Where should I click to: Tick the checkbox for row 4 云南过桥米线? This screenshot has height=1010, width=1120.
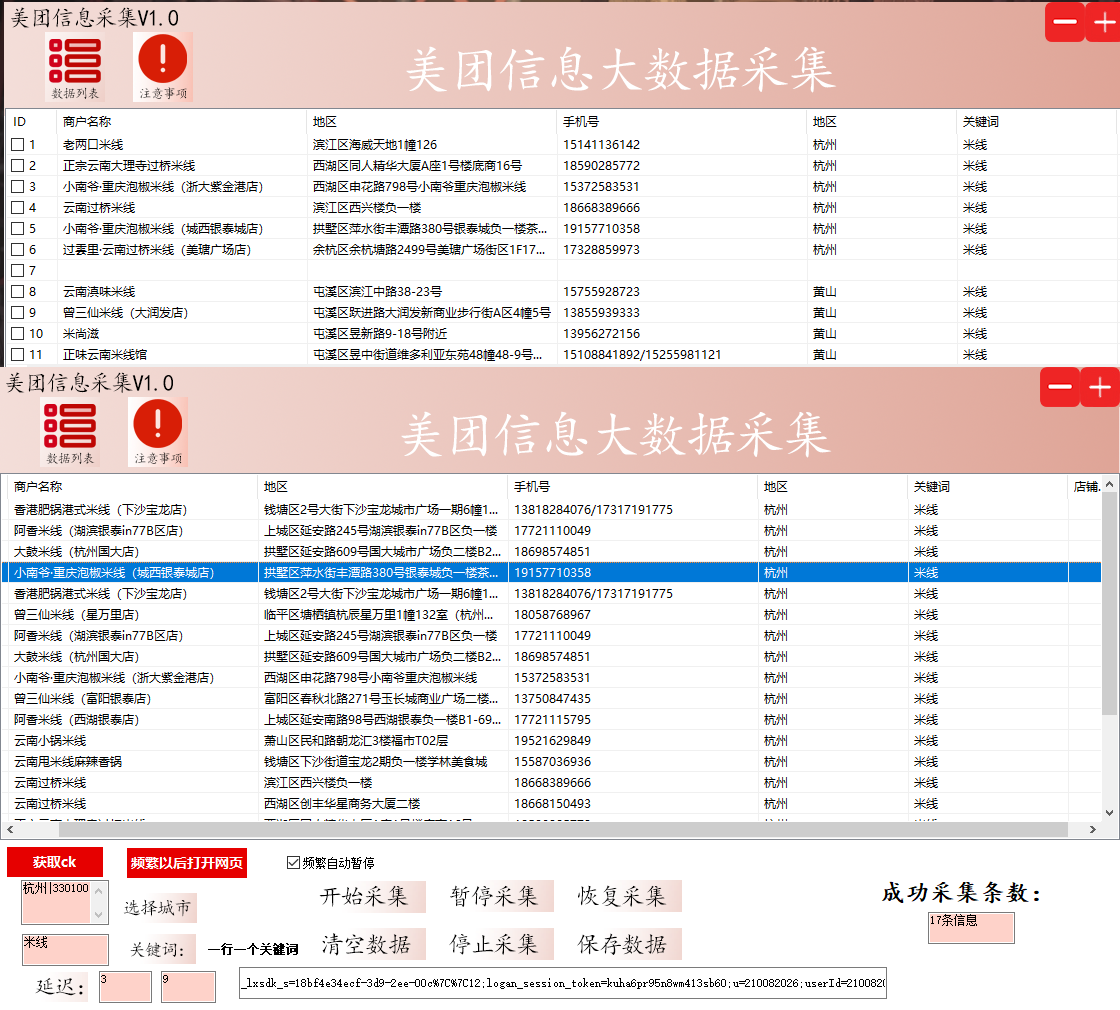pos(18,208)
